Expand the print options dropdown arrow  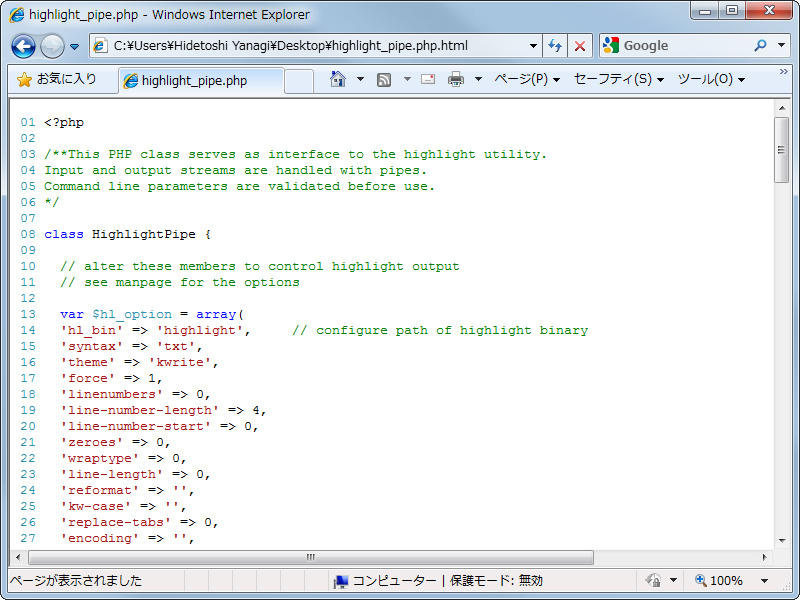pos(478,79)
